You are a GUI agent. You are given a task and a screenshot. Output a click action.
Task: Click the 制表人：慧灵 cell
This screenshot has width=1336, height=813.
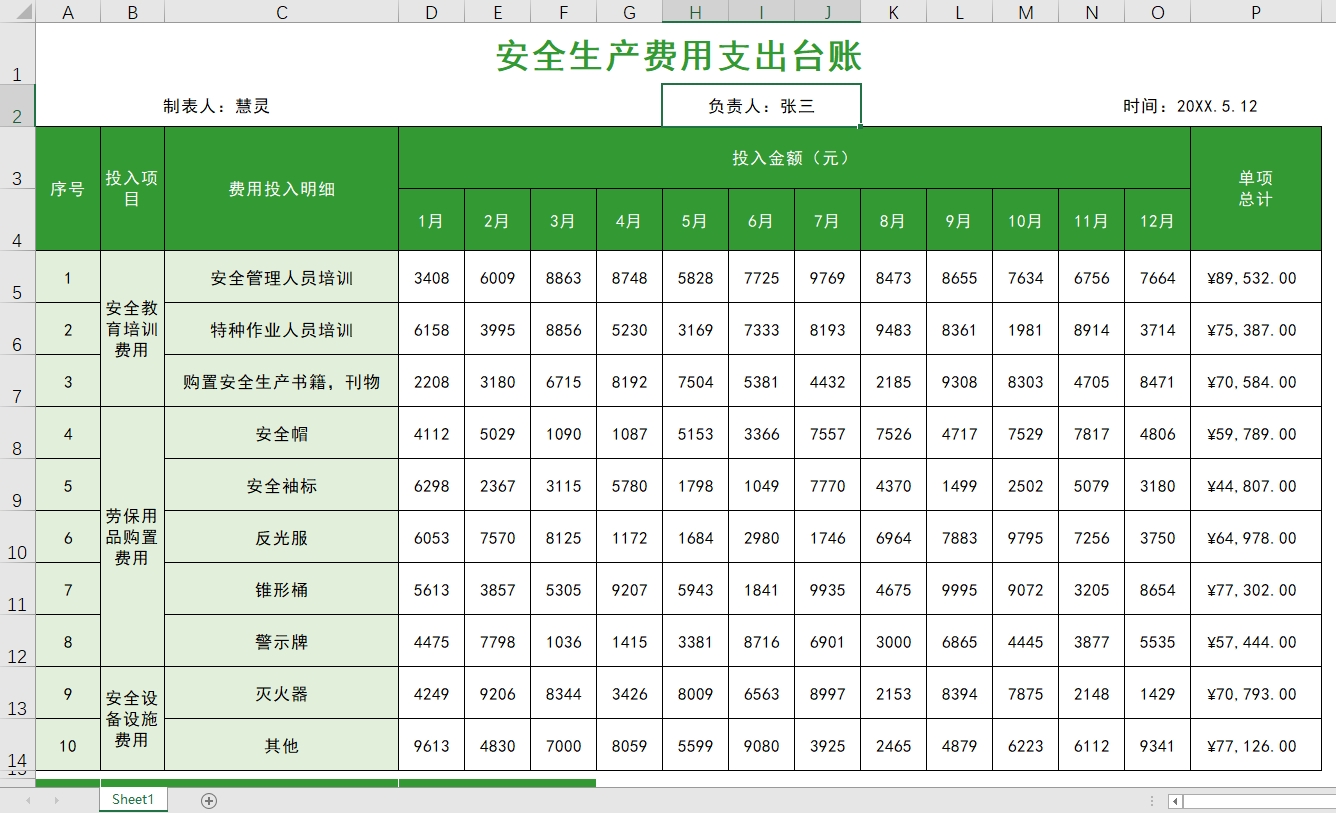(216, 106)
